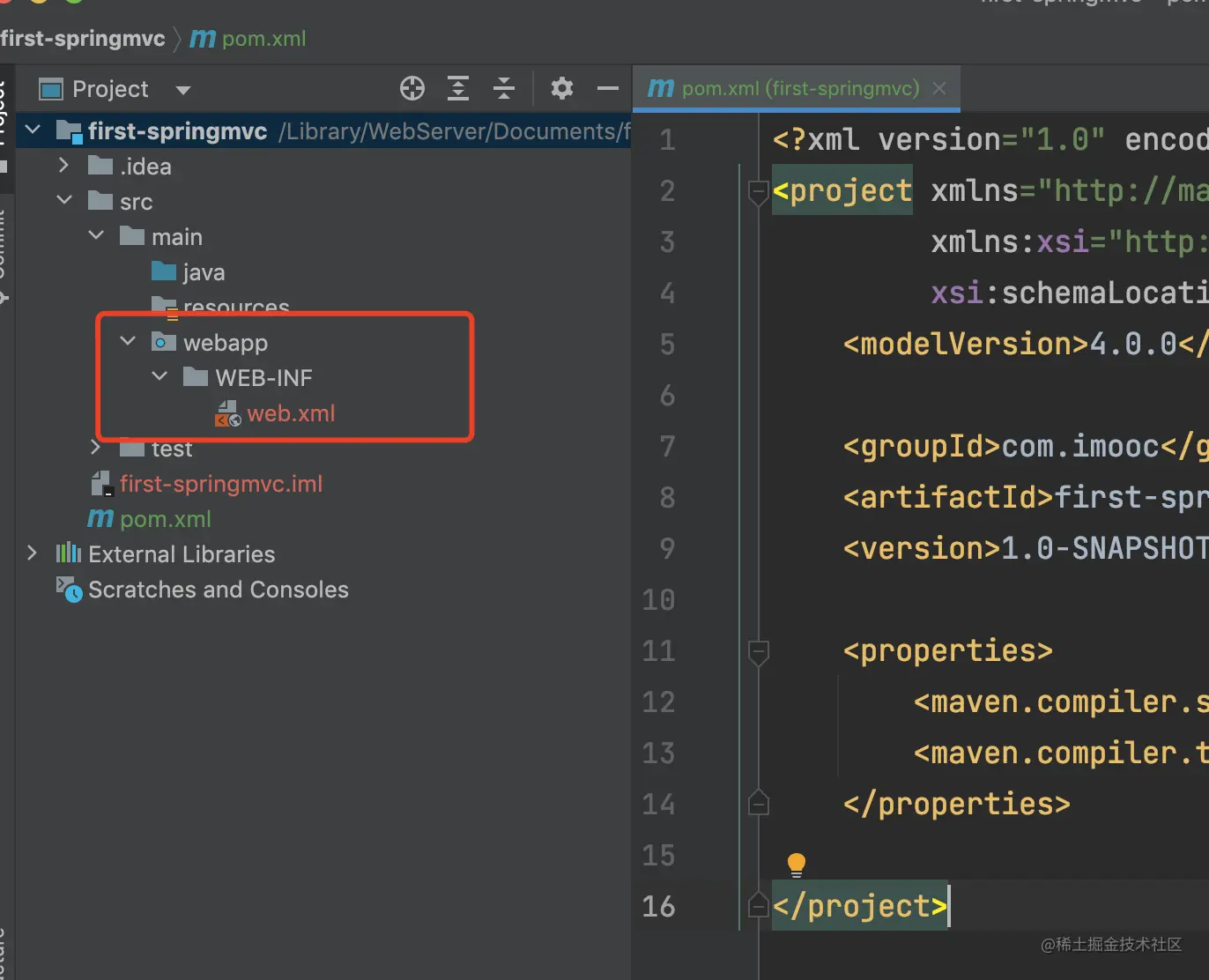Open the Project view dropdown
The image size is (1209, 980).
coord(183,90)
